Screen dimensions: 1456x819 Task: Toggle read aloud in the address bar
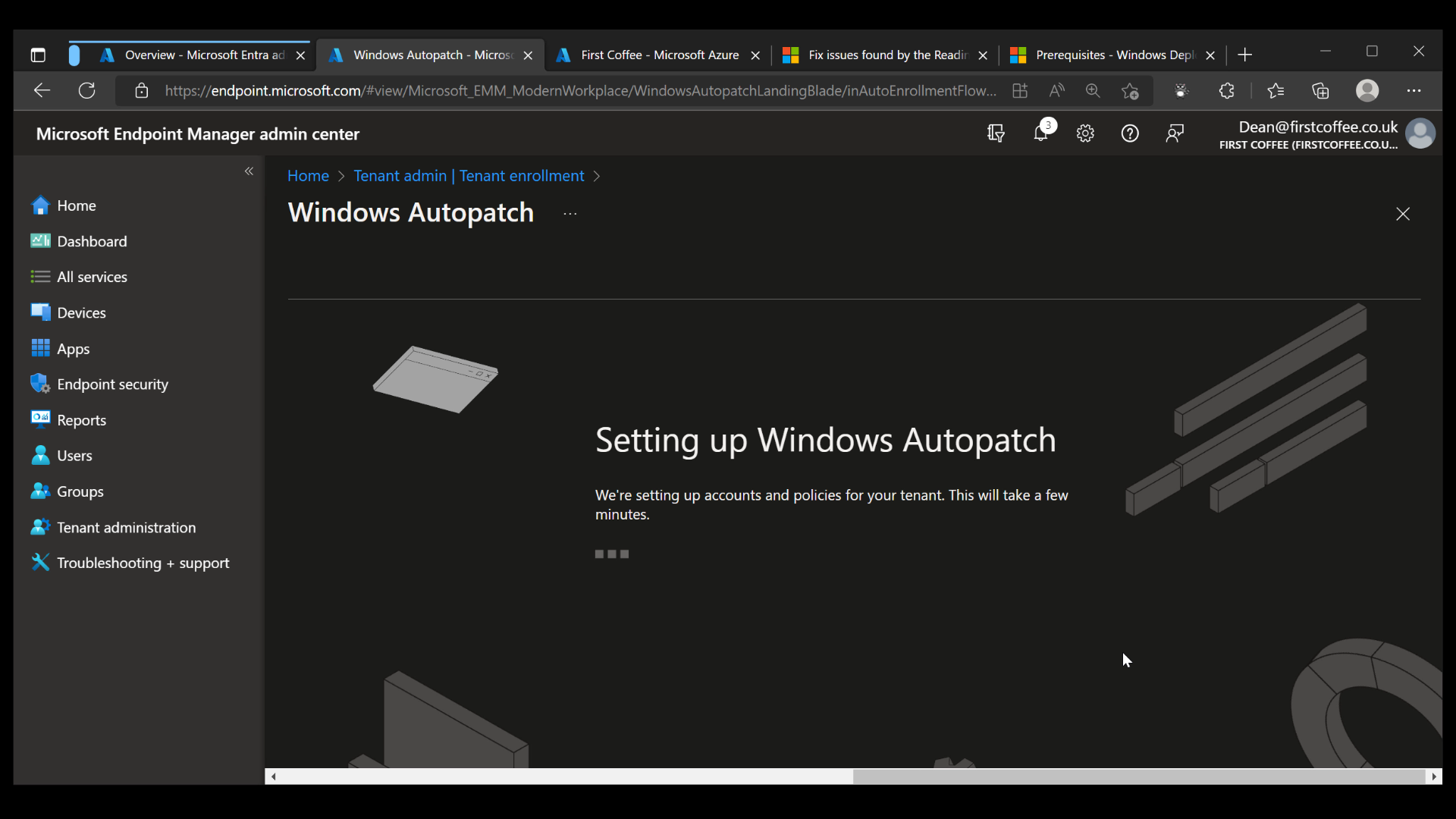click(1057, 90)
